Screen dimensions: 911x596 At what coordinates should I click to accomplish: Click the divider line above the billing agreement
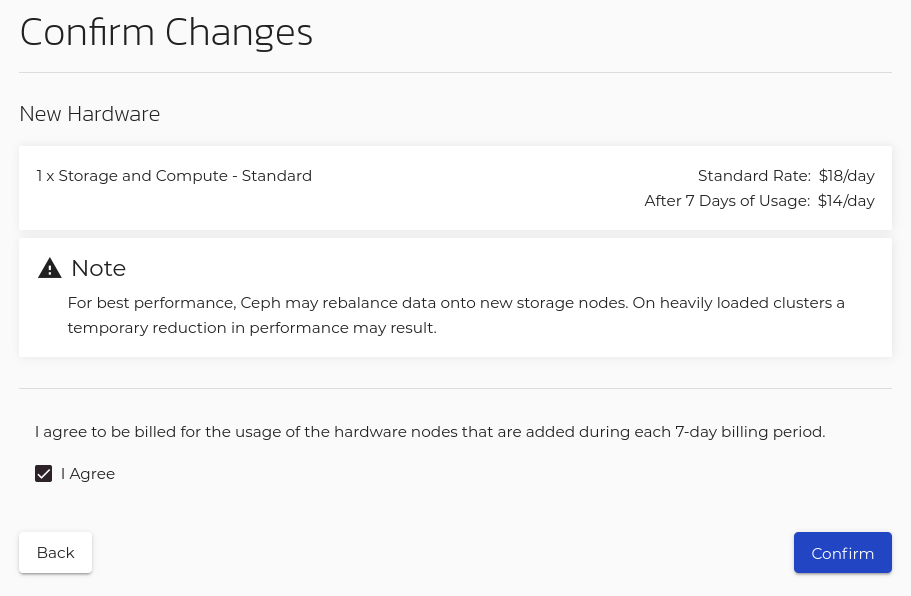tap(455, 388)
